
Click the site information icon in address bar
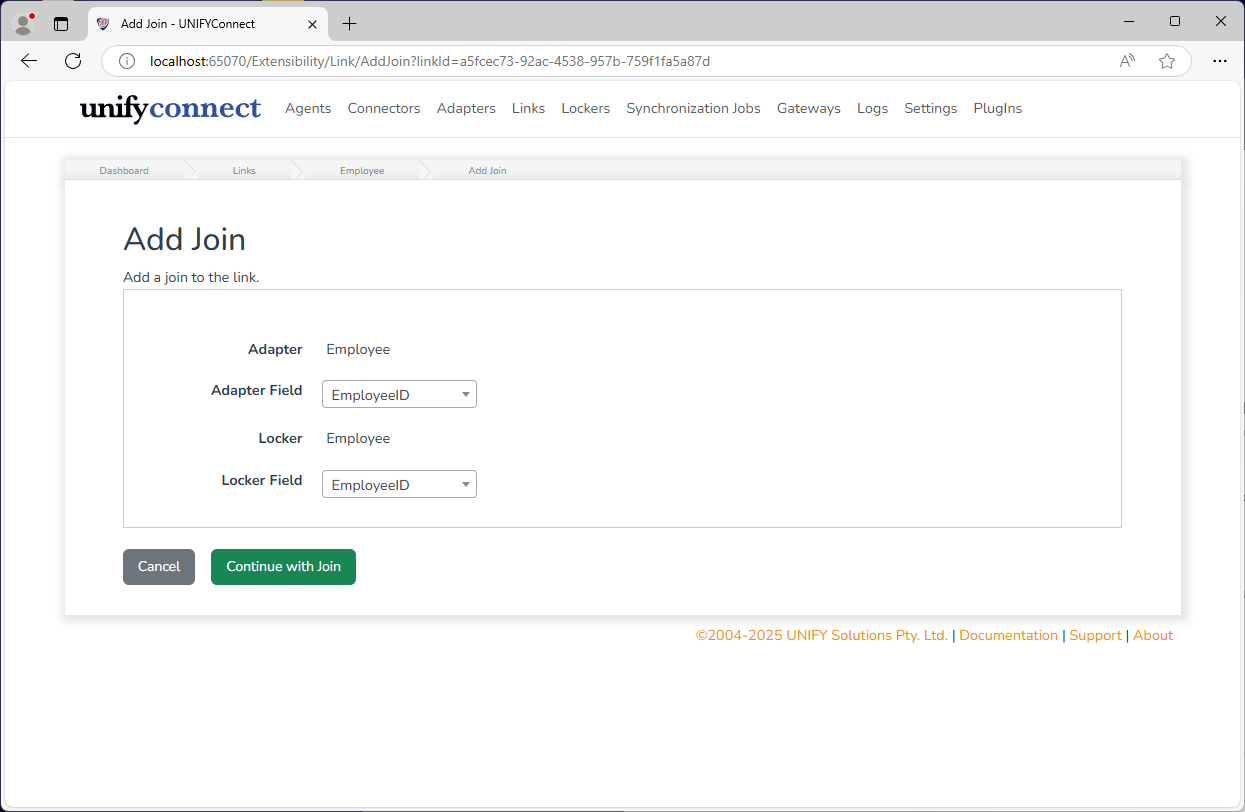pos(127,61)
